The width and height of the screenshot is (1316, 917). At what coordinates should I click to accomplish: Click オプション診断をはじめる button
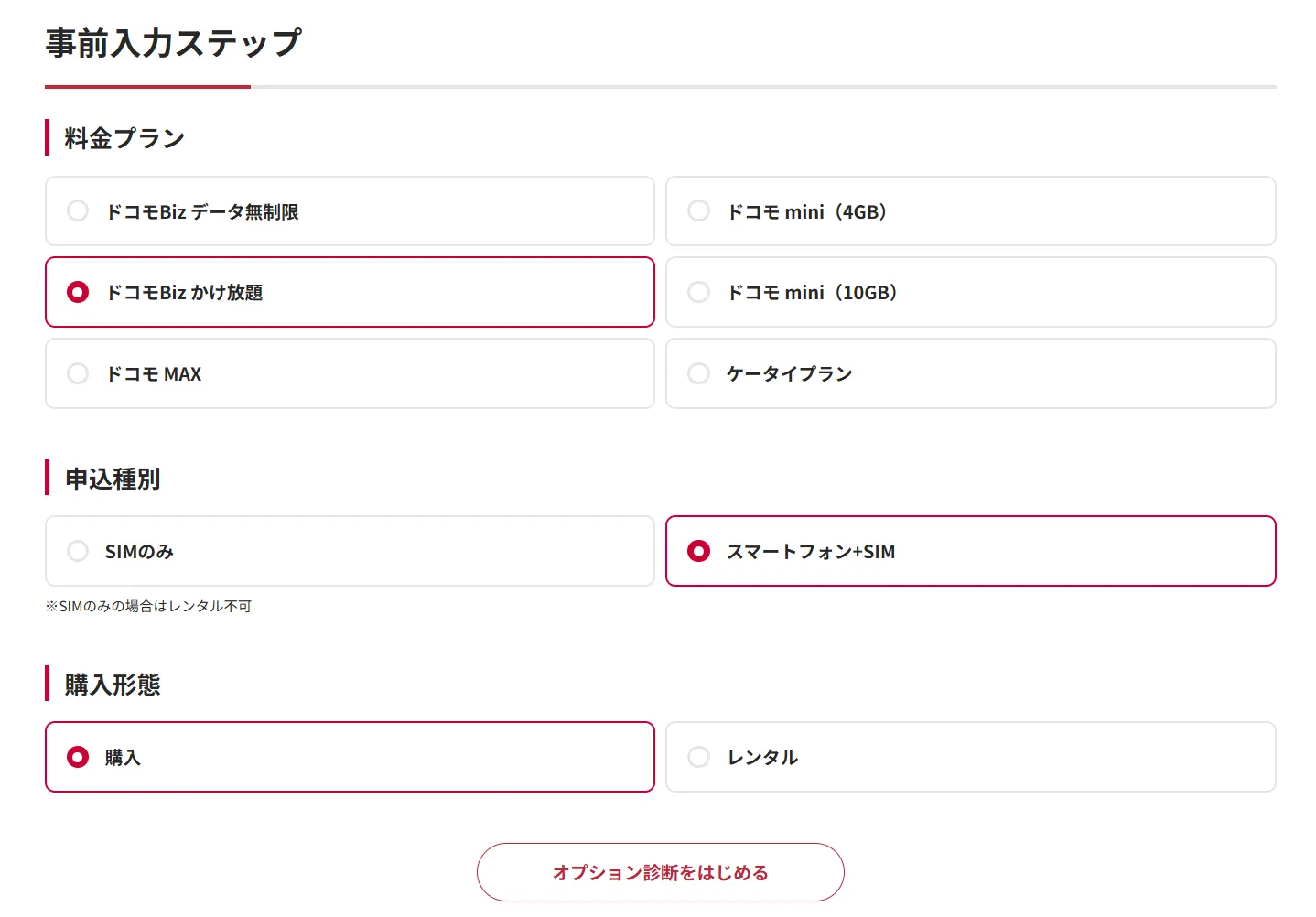click(x=660, y=872)
